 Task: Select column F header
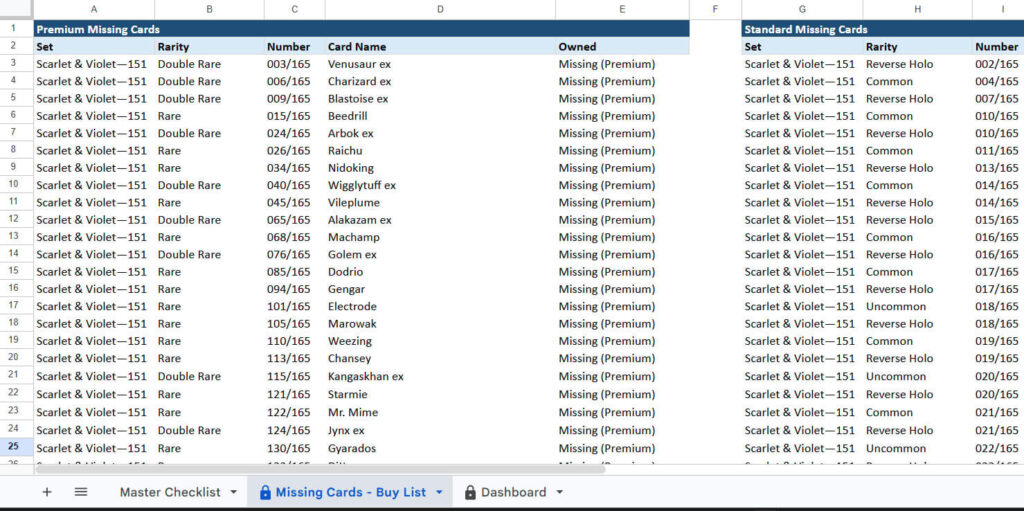point(715,9)
